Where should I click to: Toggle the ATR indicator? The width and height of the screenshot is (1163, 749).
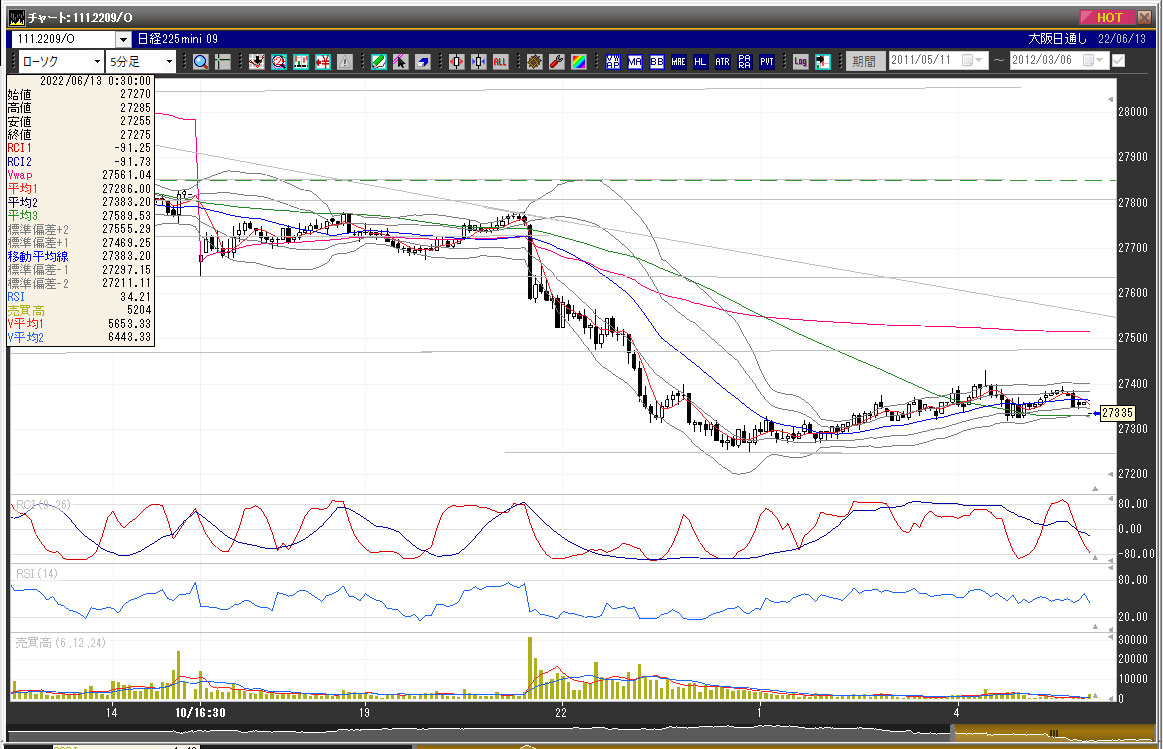point(722,62)
